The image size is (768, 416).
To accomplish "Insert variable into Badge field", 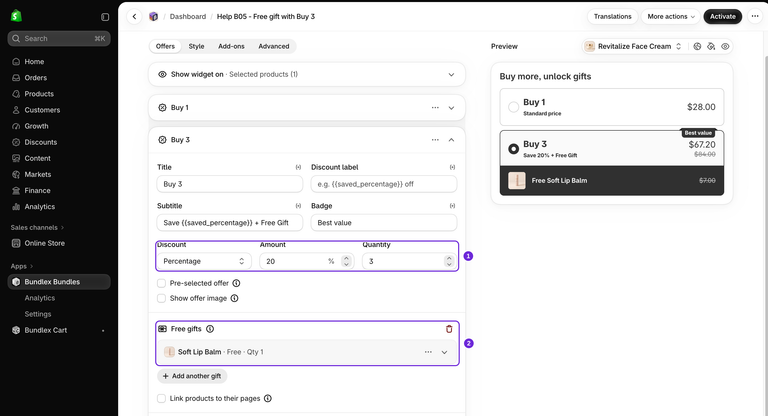I will (x=452, y=206).
